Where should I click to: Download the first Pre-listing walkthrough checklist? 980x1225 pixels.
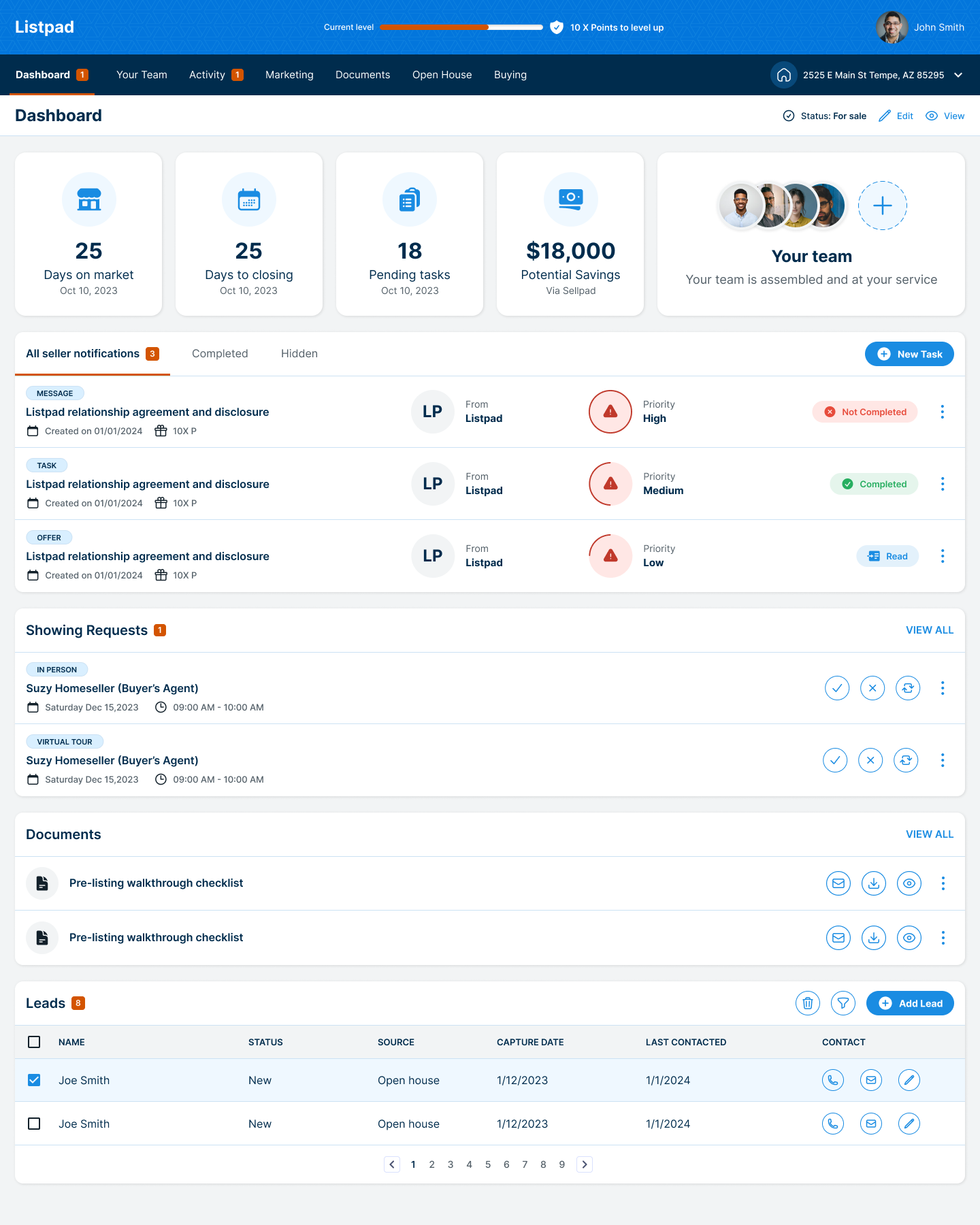coord(874,883)
